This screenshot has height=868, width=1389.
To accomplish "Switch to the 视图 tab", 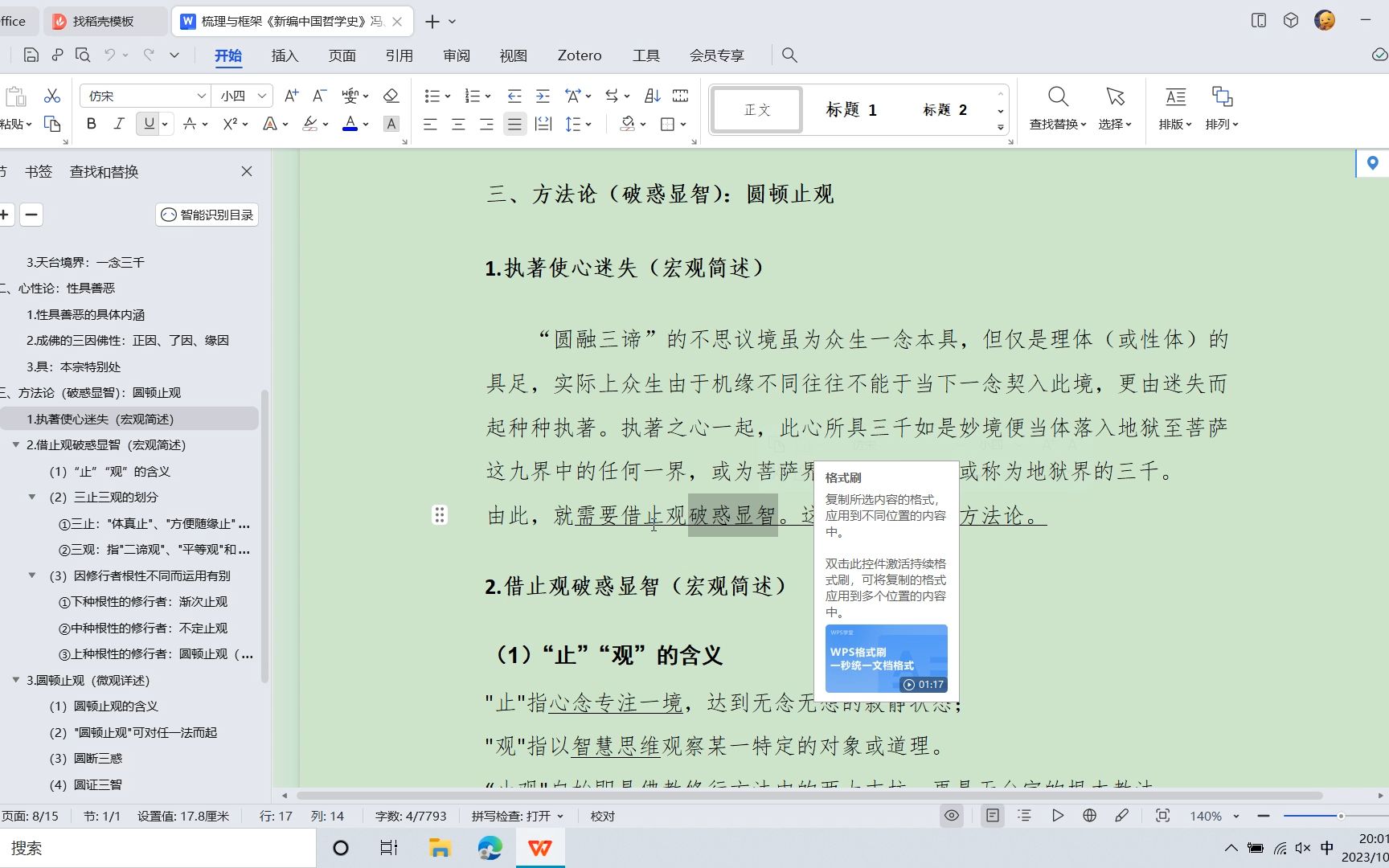I will [x=513, y=55].
